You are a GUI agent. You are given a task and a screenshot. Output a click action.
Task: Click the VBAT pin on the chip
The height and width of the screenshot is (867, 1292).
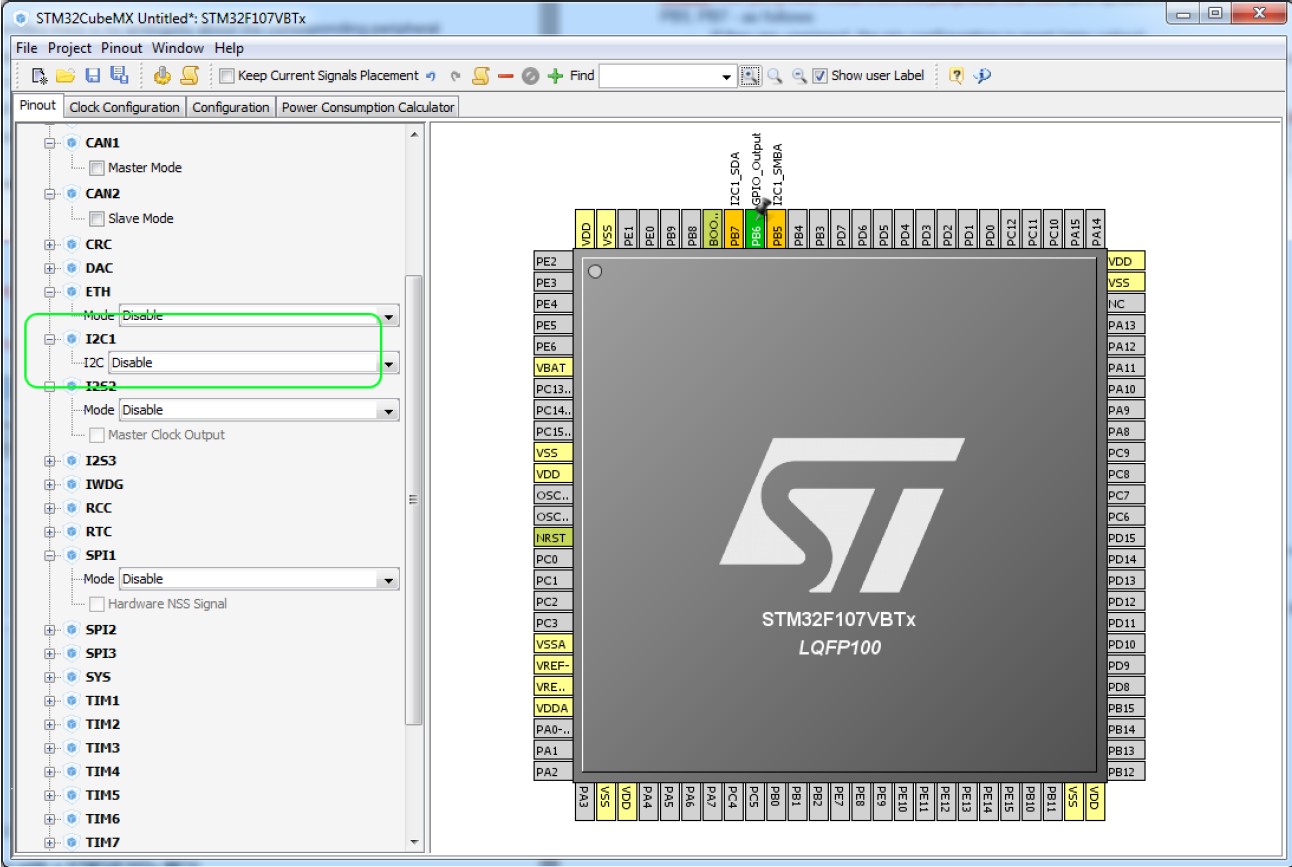coord(553,368)
